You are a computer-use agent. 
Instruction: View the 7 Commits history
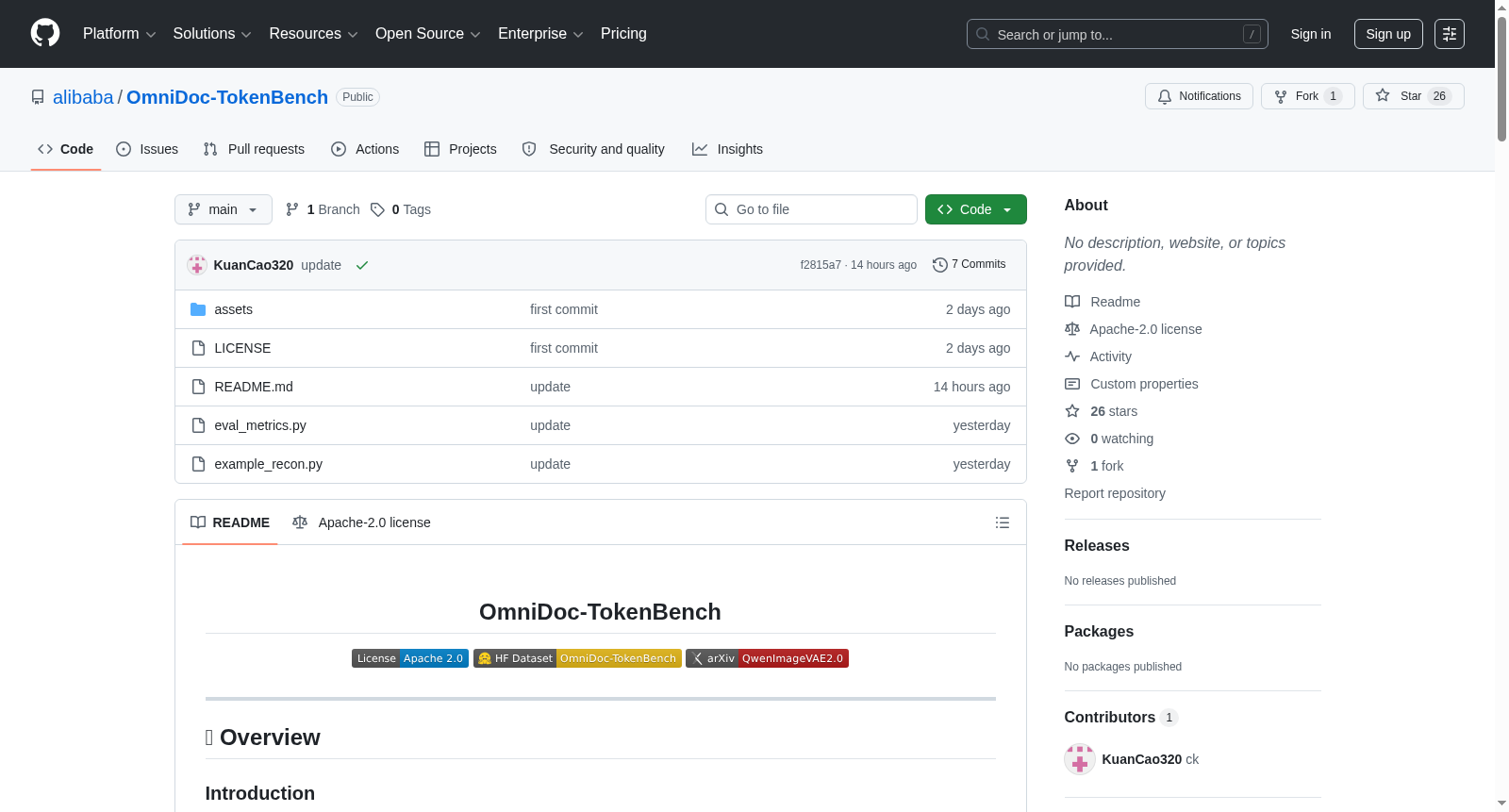click(x=970, y=265)
